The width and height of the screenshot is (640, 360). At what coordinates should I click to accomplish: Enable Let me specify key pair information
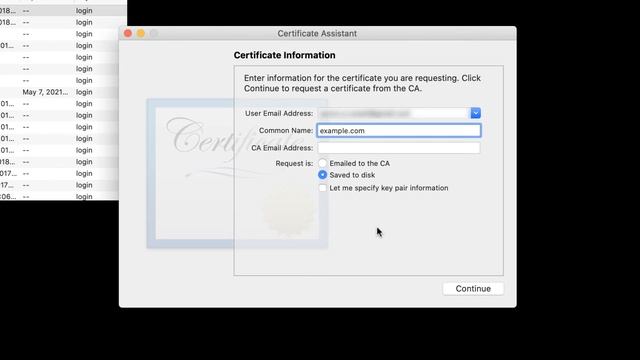(322, 188)
